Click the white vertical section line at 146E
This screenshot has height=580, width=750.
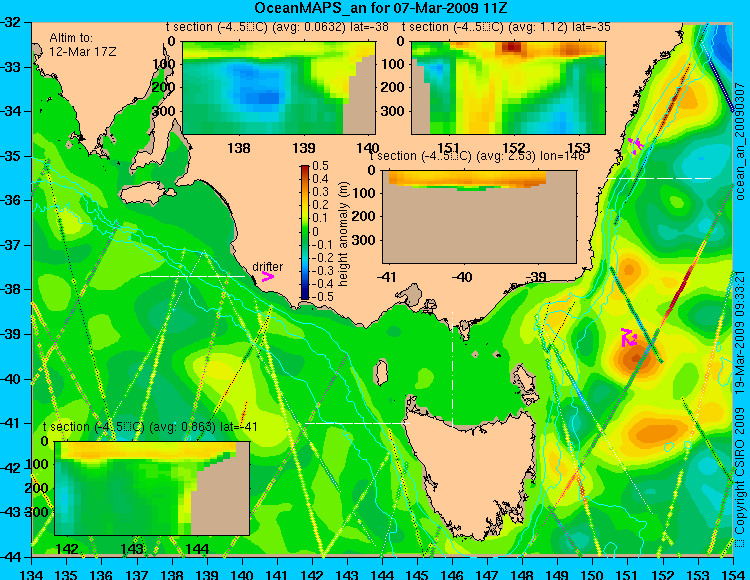coord(452,369)
